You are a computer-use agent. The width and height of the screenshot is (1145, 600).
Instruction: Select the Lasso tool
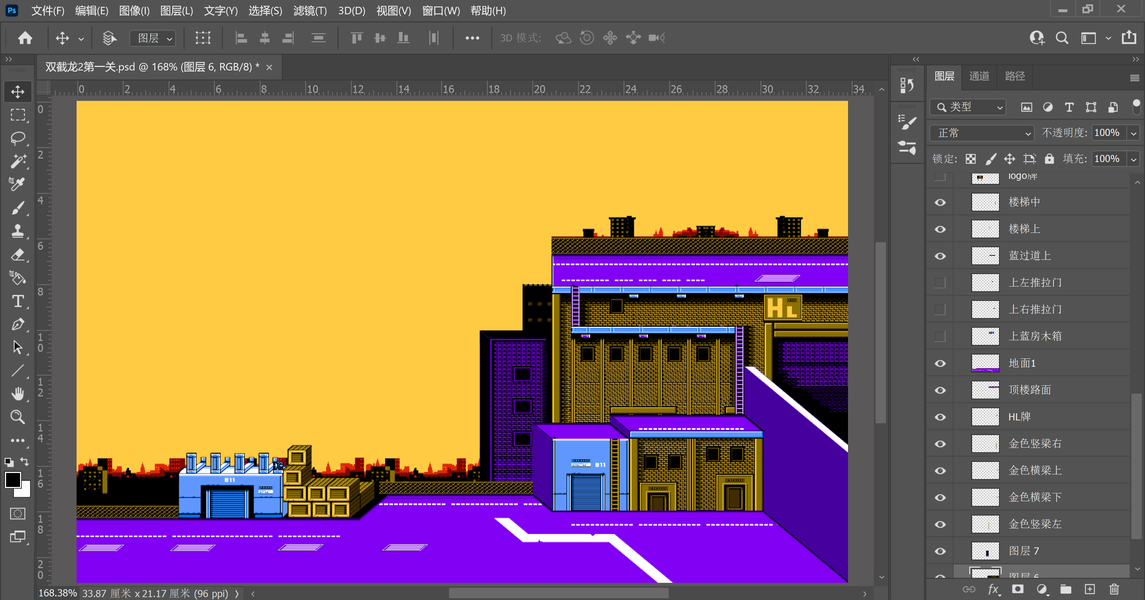pyautogui.click(x=18, y=138)
